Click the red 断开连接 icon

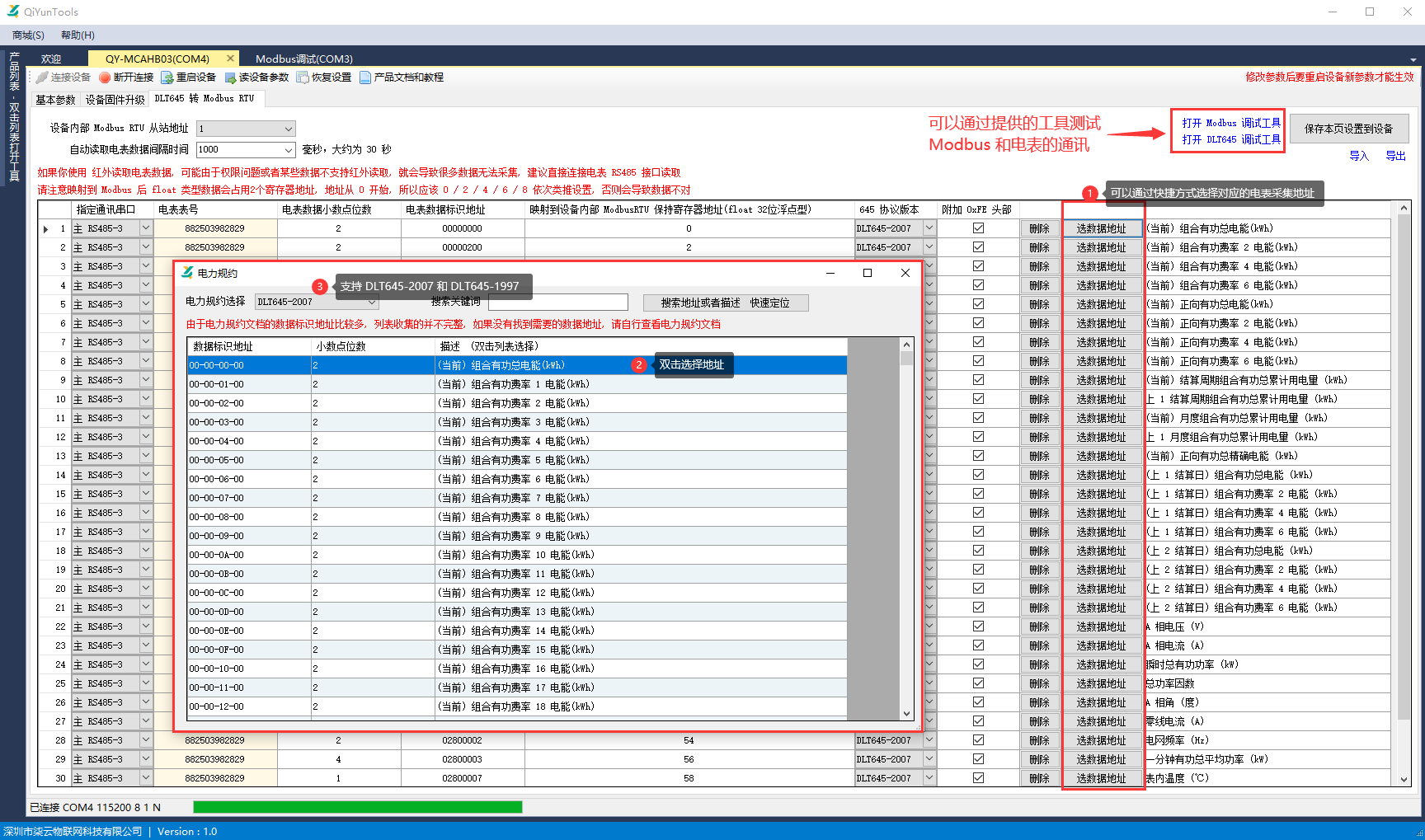pos(105,77)
